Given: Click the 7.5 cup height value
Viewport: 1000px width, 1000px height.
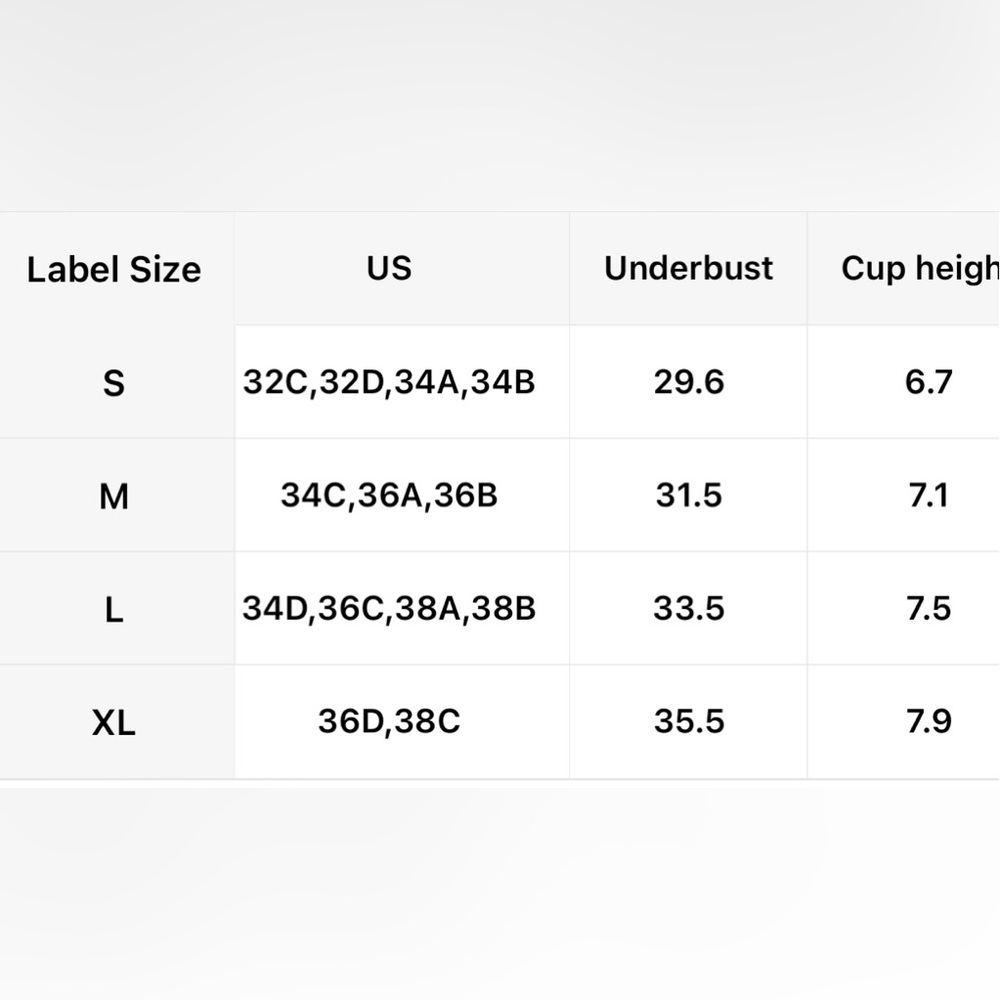Looking at the screenshot, I should (928, 608).
